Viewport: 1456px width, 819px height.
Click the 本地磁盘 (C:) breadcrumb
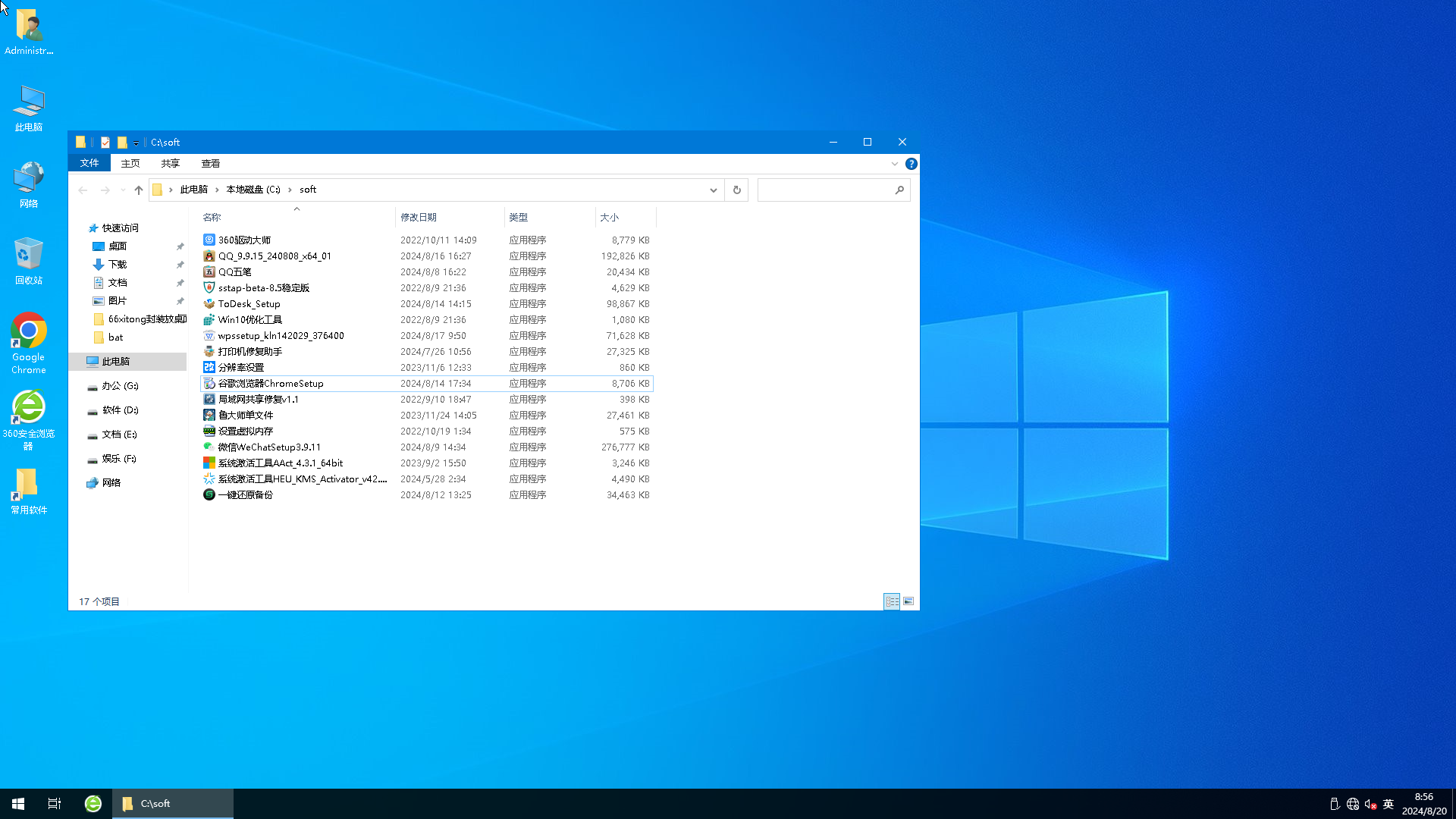click(253, 190)
